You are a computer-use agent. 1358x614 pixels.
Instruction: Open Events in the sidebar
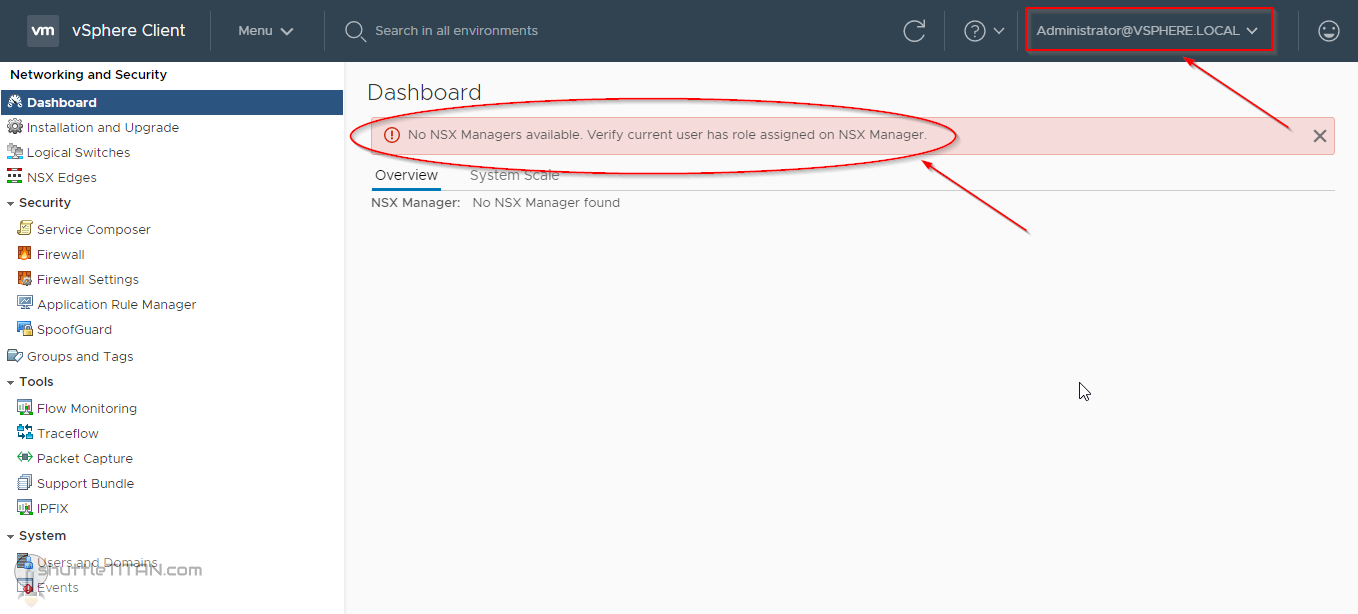pyautogui.click(x=58, y=587)
